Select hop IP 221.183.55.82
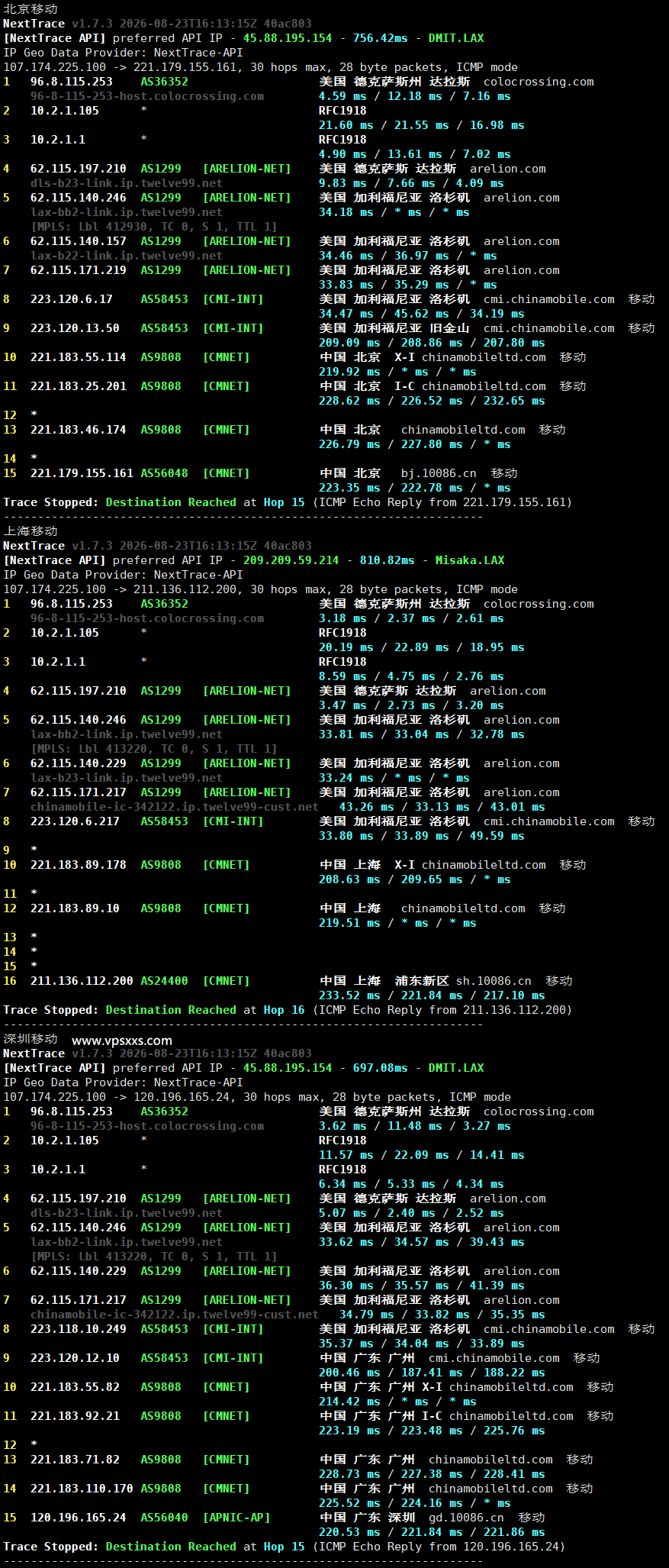The height and width of the screenshot is (1568, 669). 75,1387
